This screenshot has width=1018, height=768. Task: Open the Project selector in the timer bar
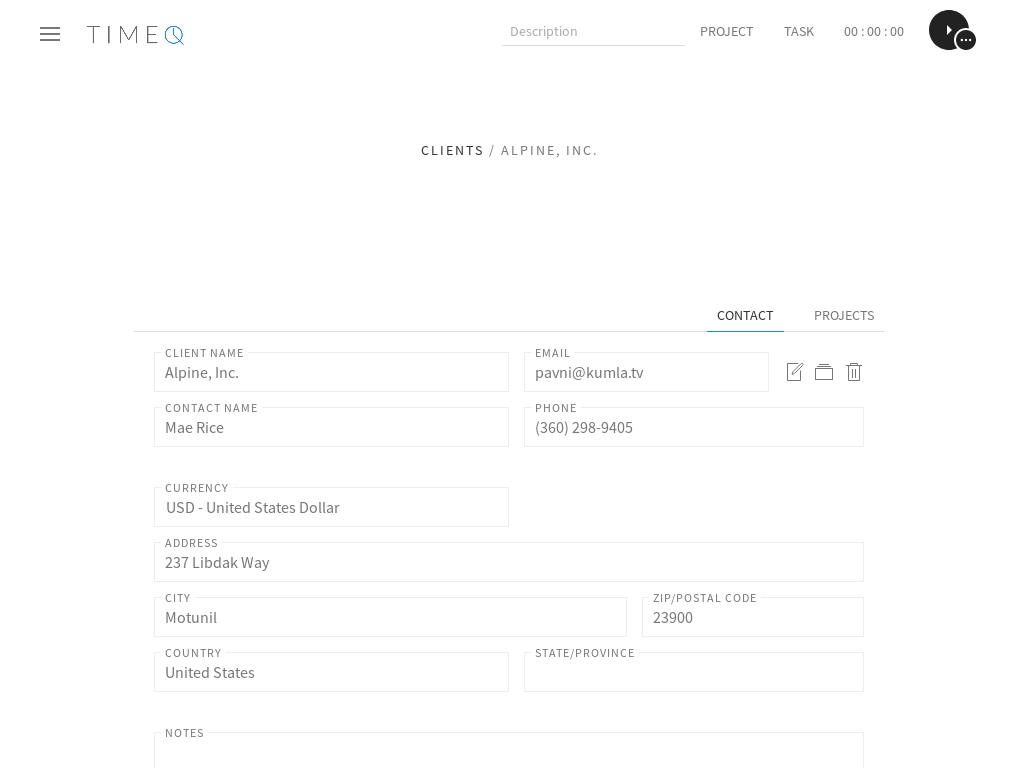coord(726,32)
